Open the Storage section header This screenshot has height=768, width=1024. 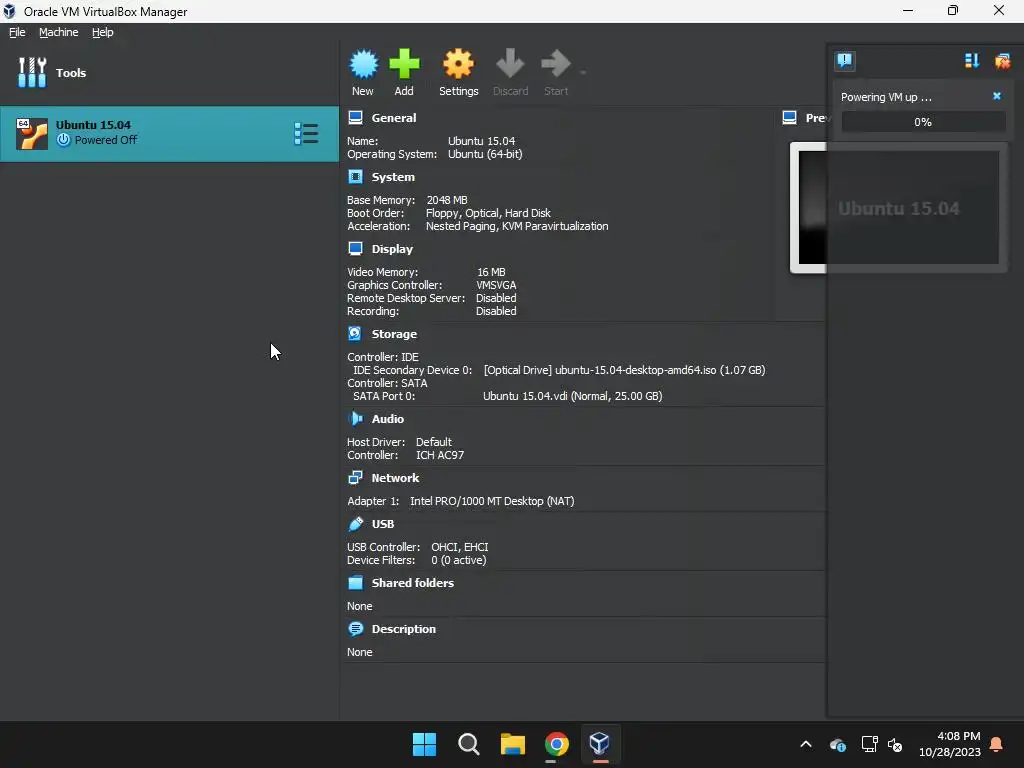[394, 334]
